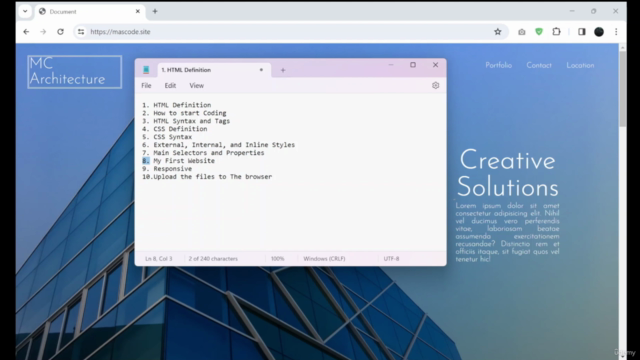This screenshot has height=360, width=640.
Task: Click the MC Architecture logo
Action: pyautogui.click(x=75, y=72)
